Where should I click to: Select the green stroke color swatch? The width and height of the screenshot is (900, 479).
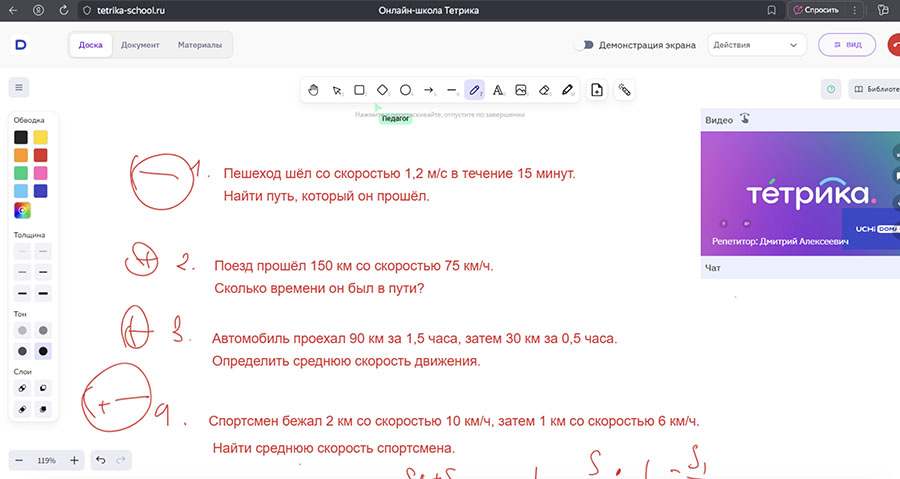[x=21, y=173]
